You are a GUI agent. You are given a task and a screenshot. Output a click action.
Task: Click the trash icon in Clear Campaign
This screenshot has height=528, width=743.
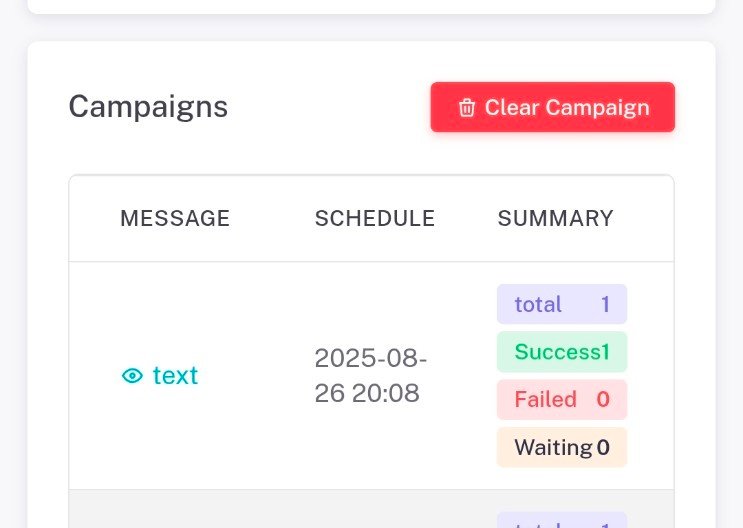coord(467,108)
